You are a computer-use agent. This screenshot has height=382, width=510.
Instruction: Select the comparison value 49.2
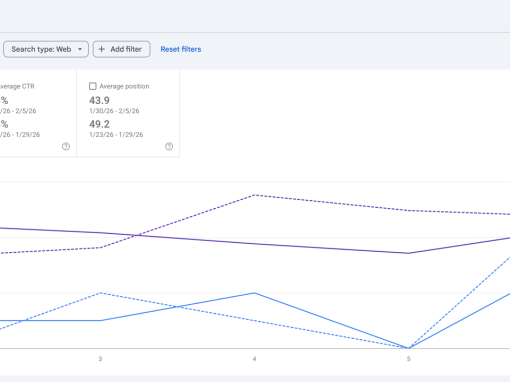99,124
